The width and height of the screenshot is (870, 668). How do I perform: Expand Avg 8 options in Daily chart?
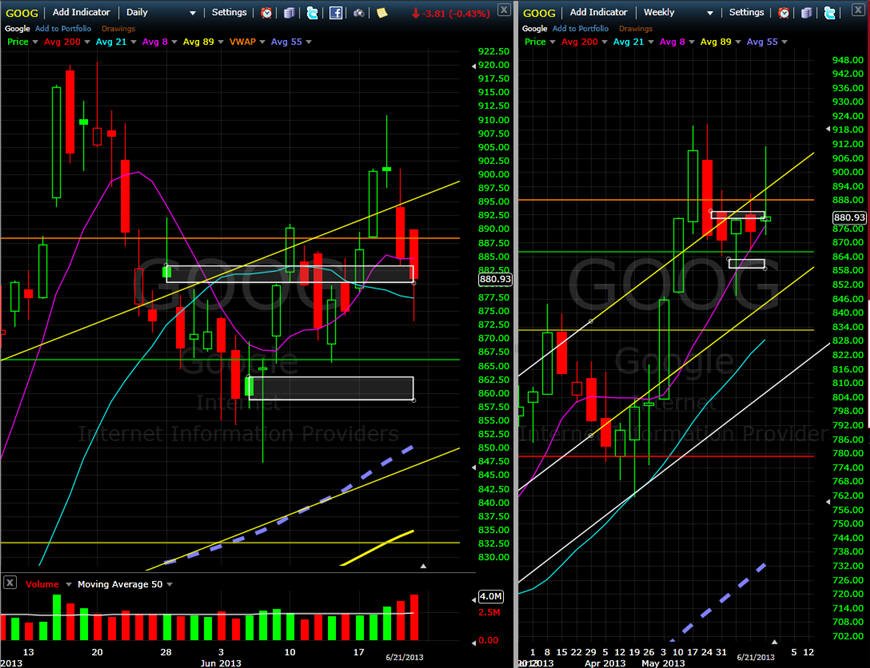[x=174, y=42]
